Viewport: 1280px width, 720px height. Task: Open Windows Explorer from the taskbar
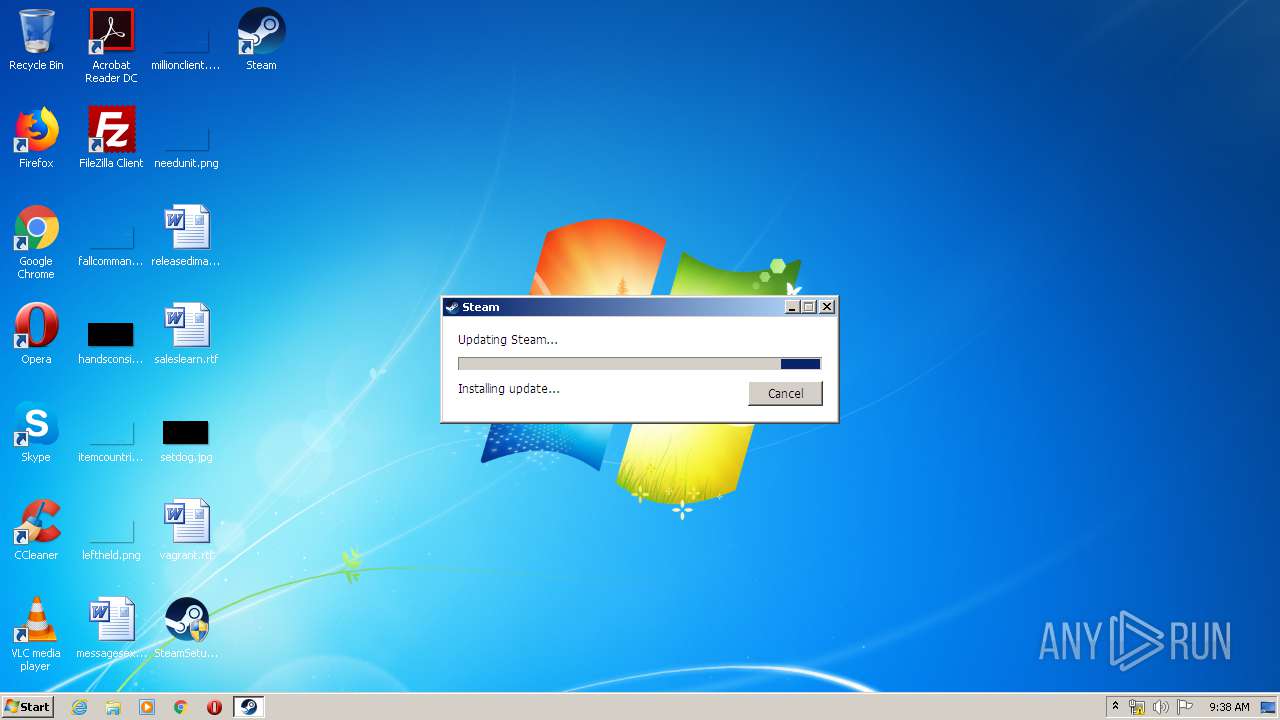click(x=113, y=707)
